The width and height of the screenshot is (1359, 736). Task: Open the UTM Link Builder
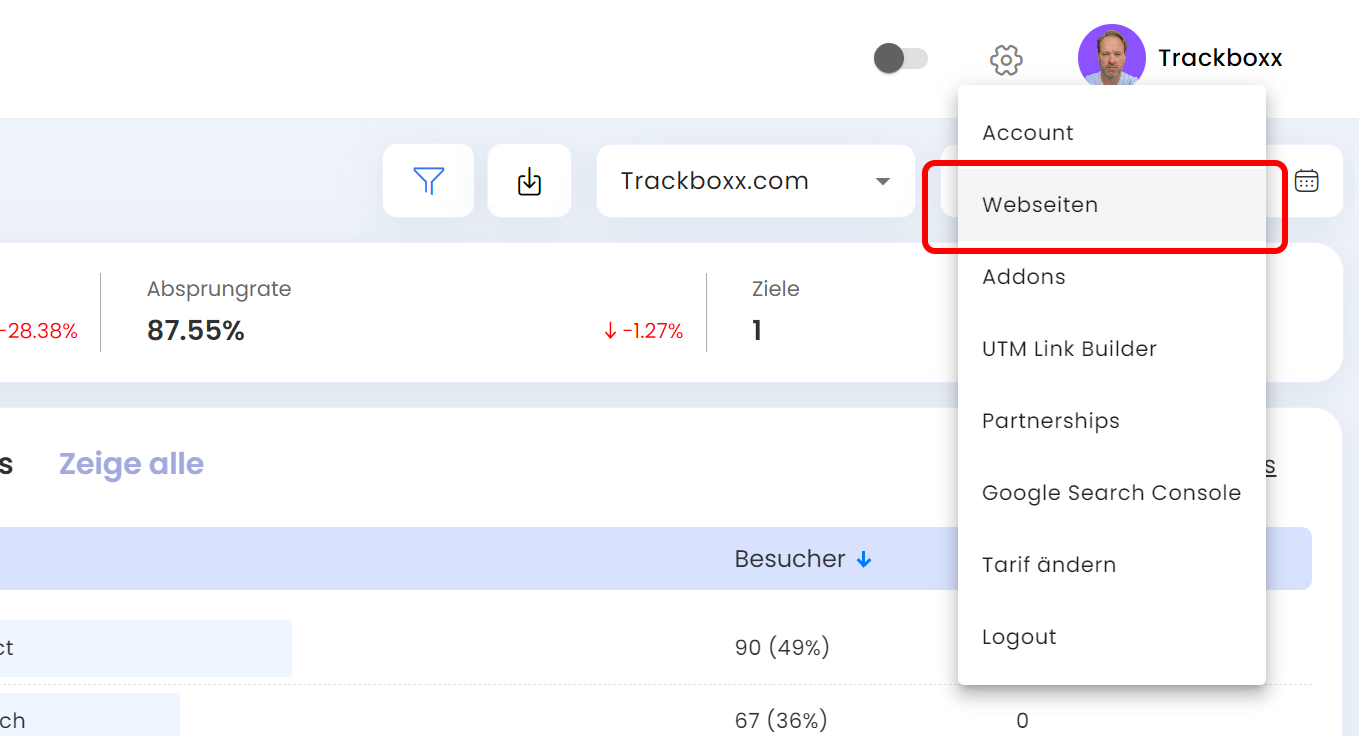tap(1069, 349)
